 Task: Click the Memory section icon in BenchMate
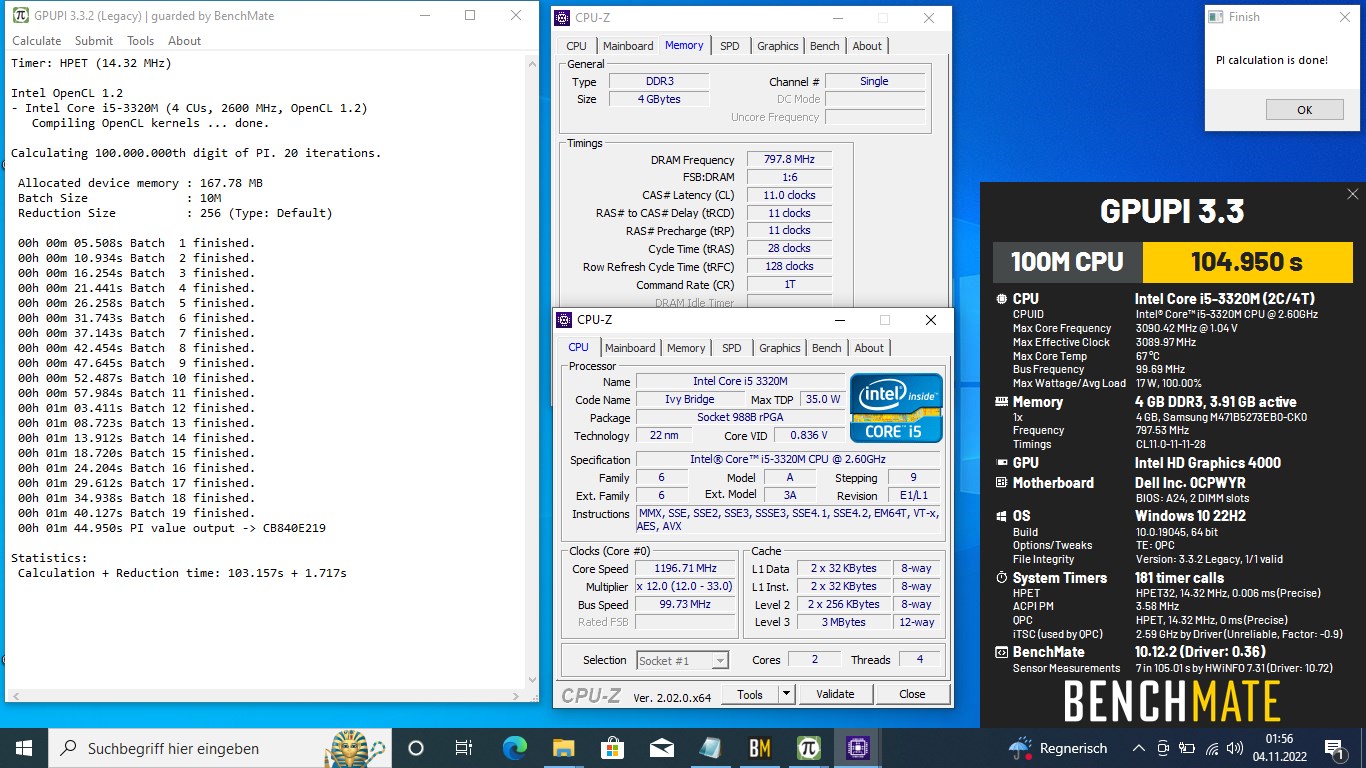pyautogui.click(x=1002, y=402)
